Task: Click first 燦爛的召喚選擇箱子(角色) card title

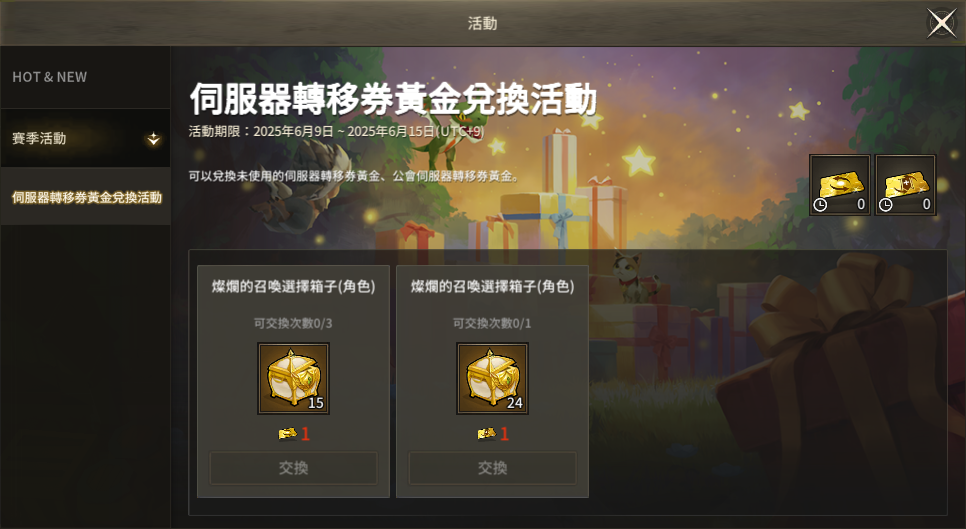Action: coord(293,286)
